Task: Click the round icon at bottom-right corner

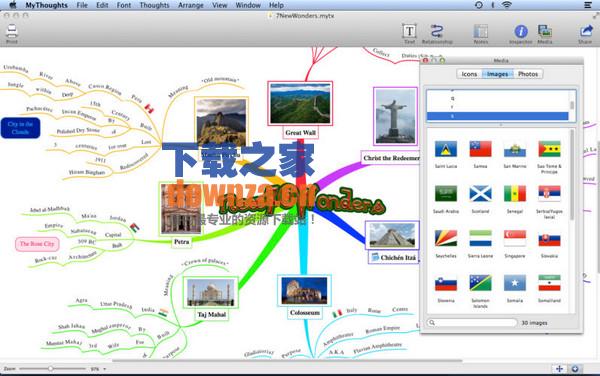Action: (x=575, y=369)
